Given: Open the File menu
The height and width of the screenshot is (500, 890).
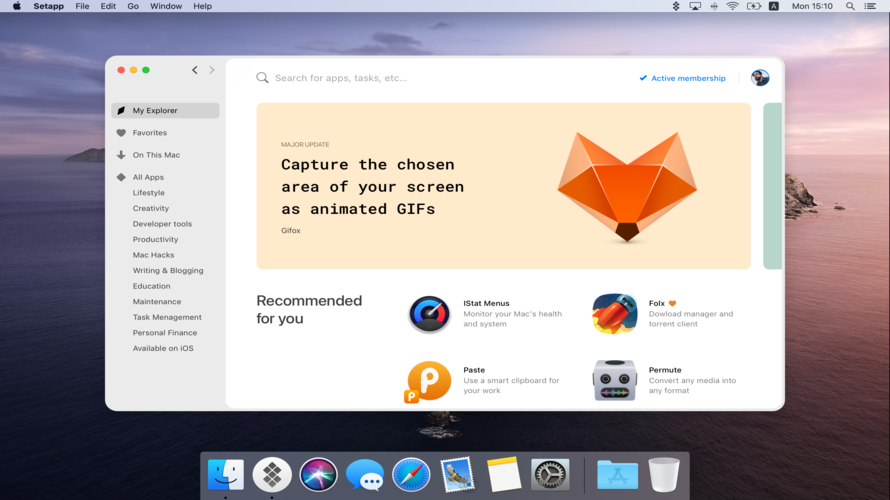Looking at the screenshot, I should click(x=82, y=6).
